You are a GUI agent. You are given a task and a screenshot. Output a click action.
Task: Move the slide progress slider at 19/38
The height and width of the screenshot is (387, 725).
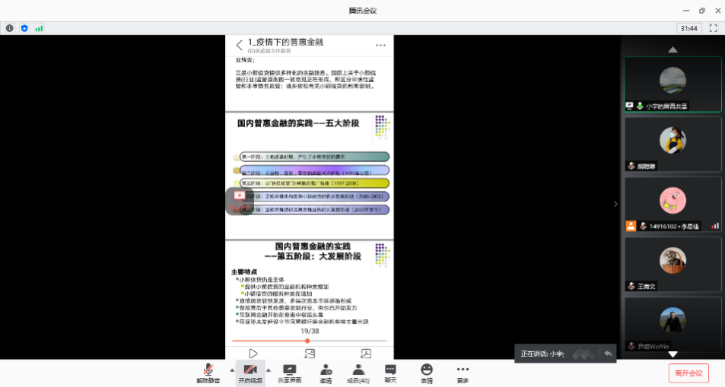(307, 341)
